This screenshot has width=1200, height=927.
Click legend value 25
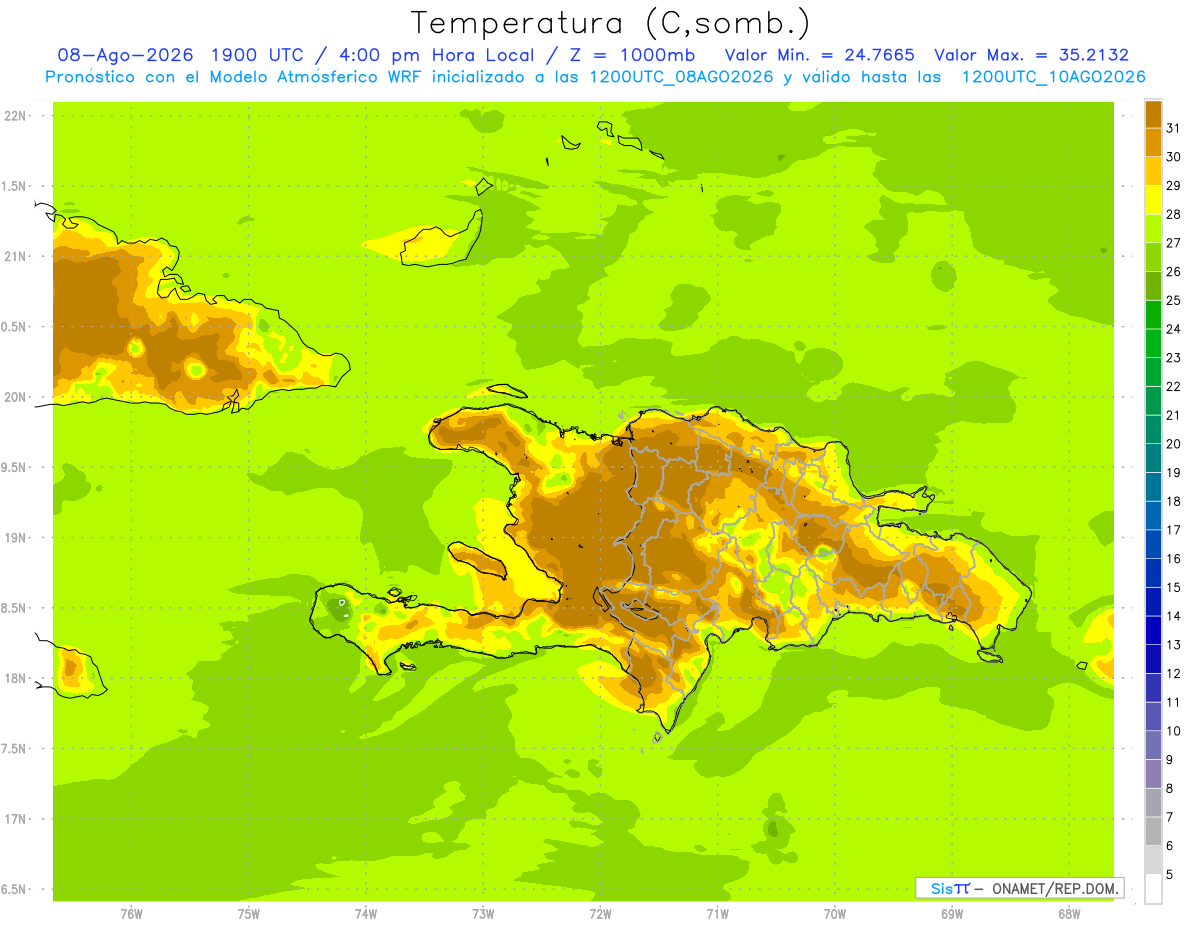tap(1173, 300)
